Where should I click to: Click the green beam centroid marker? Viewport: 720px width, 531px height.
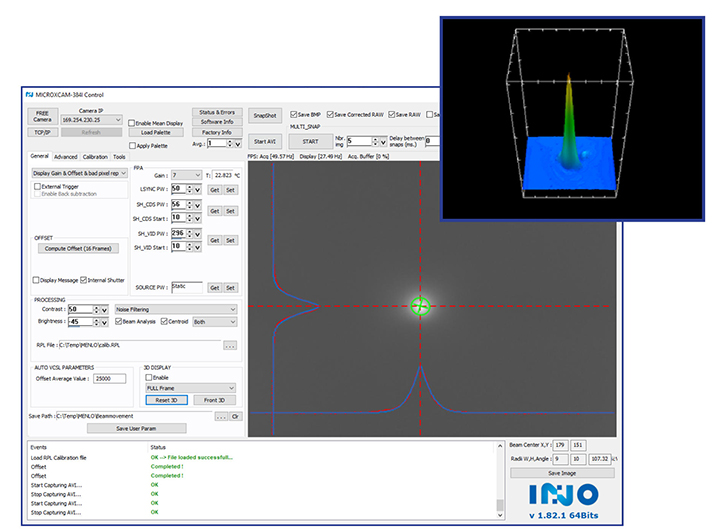pos(420,306)
